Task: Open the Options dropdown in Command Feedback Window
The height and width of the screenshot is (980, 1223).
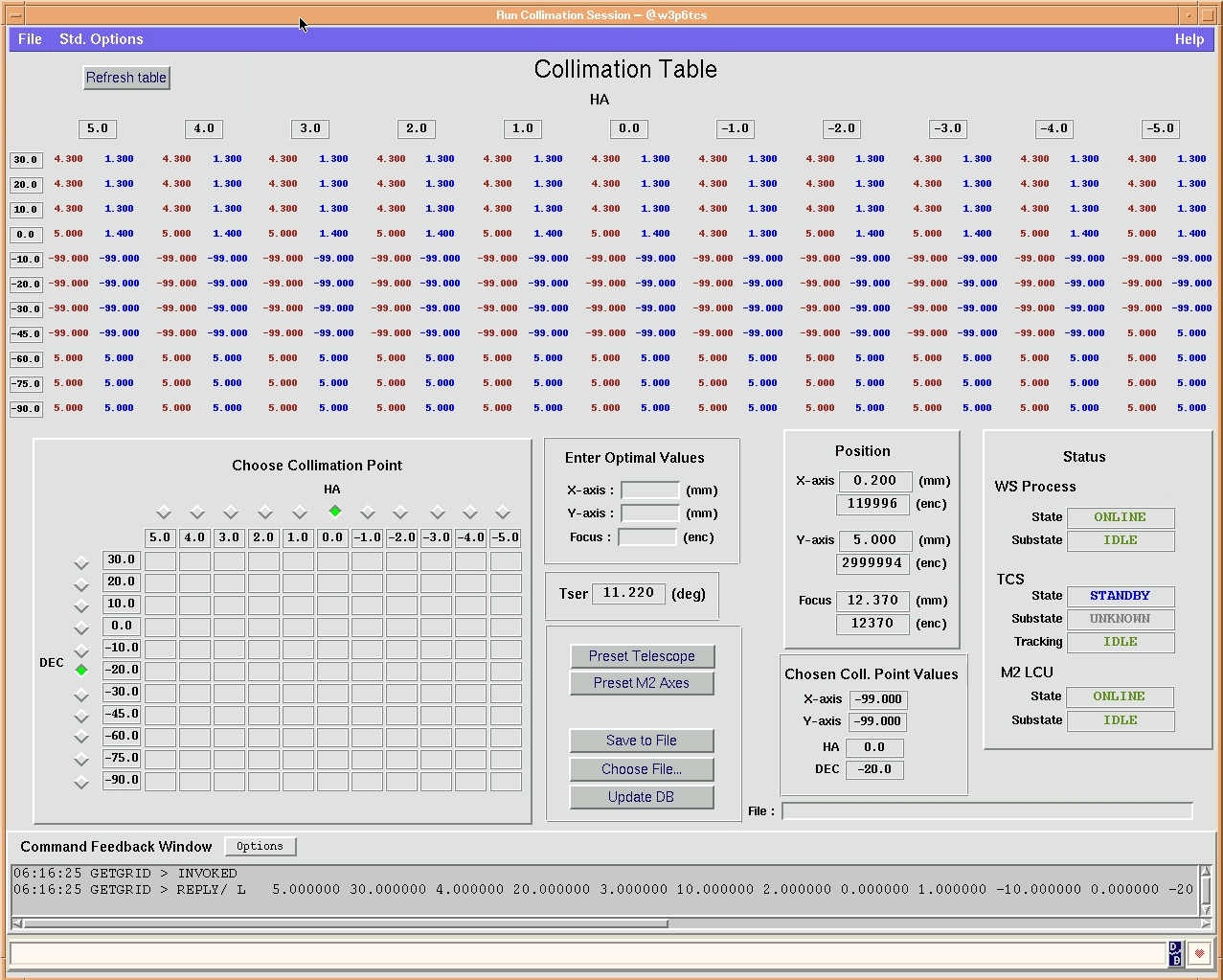Action: pyautogui.click(x=260, y=846)
